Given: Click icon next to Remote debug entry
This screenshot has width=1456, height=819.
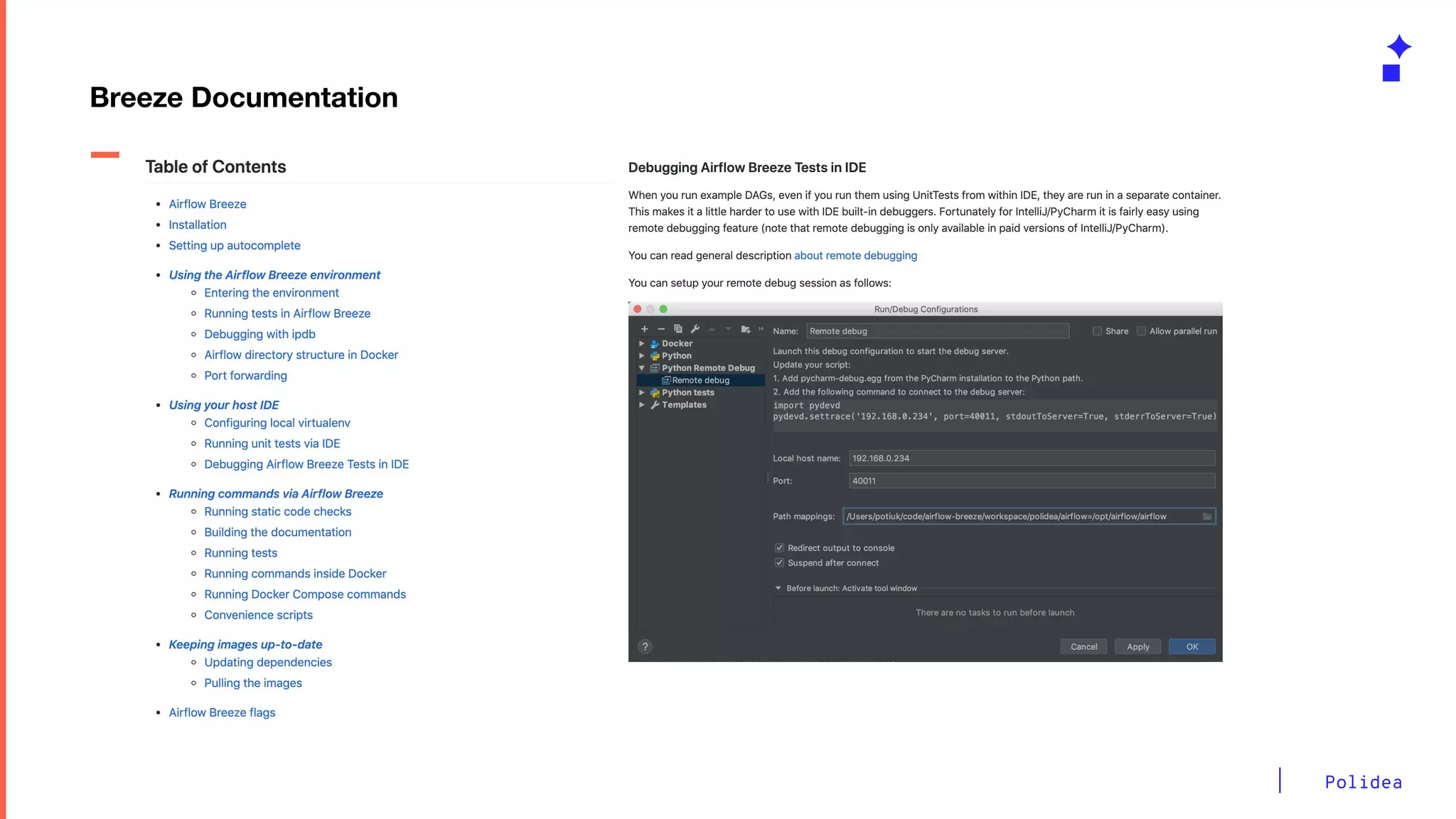Looking at the screenshot, I should click(666, 380).
